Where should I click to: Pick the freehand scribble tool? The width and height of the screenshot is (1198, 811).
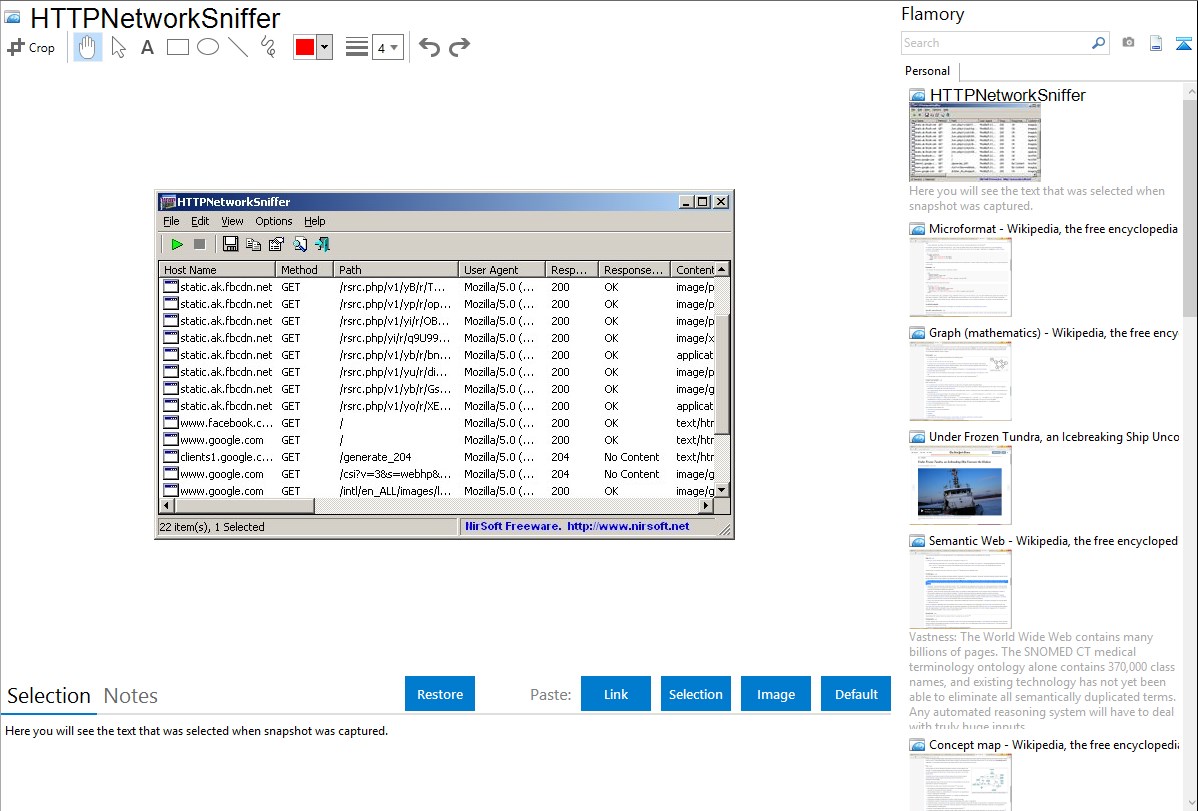[x=268, y=47]
